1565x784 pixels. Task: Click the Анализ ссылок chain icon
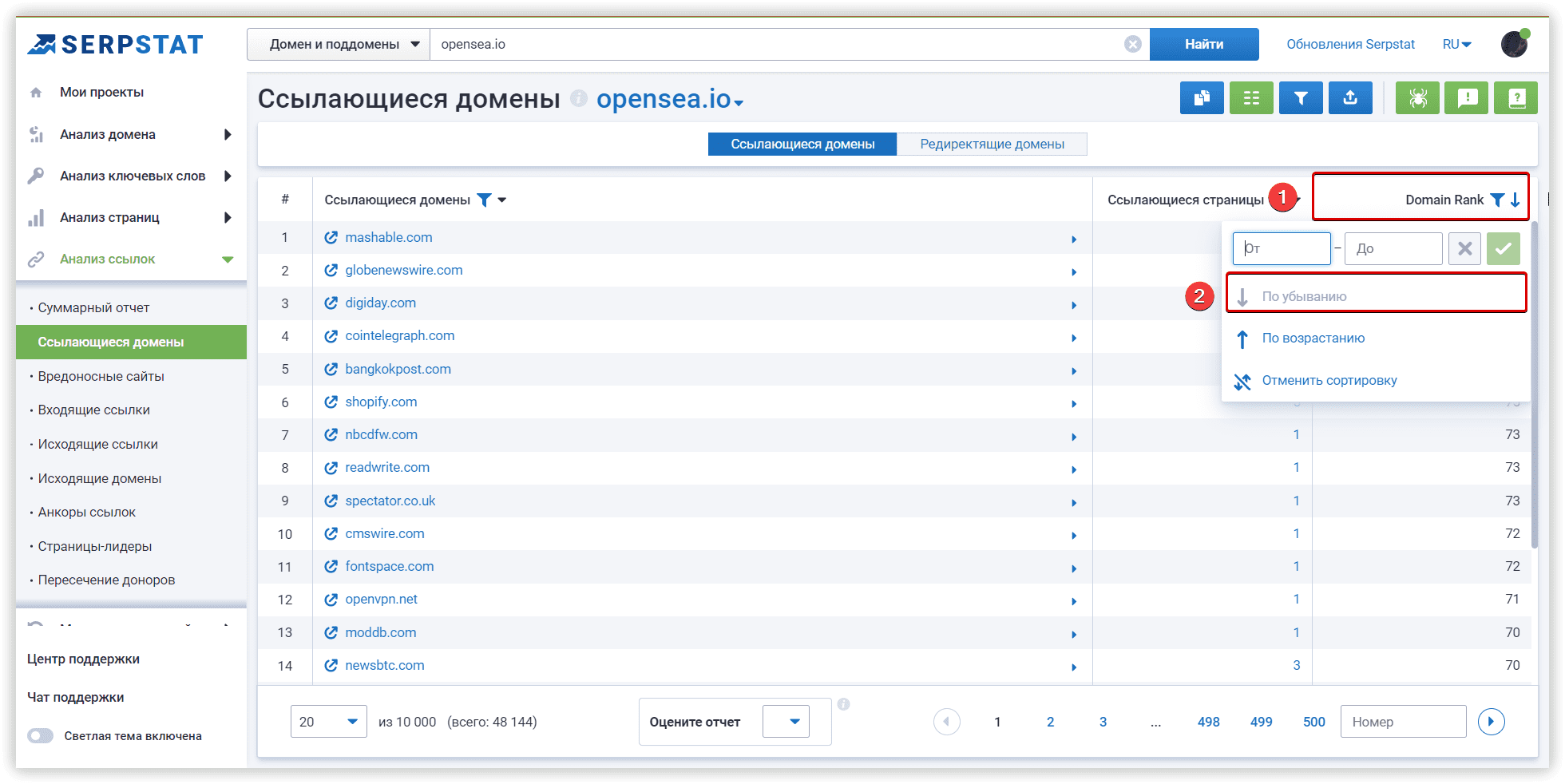(x=36, y=259)
